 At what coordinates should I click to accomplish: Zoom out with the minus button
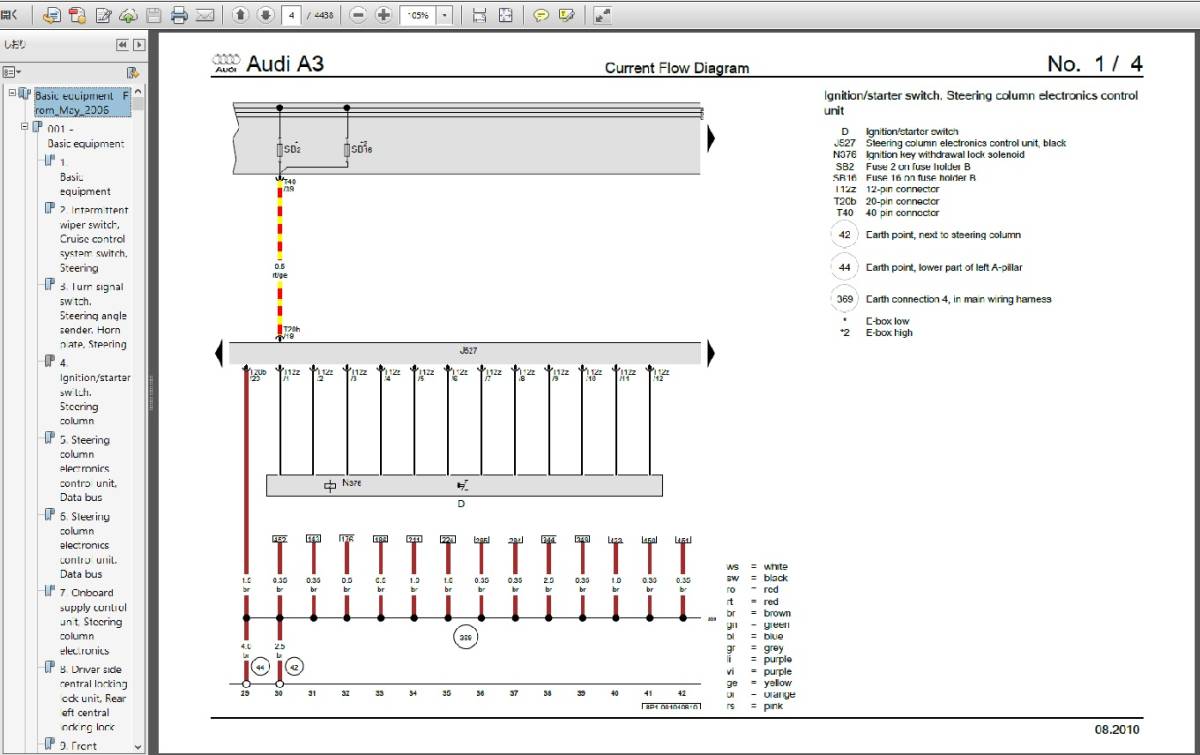[x=358, y=15]
